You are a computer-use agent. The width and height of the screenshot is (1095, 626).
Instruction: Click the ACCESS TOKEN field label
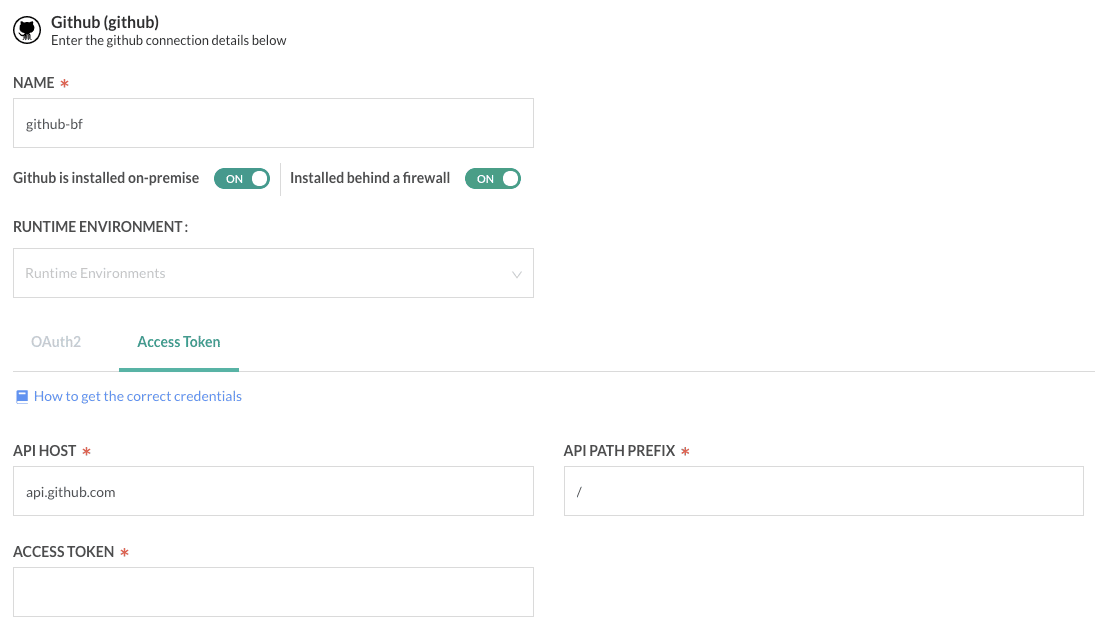[x=64, y=552]
